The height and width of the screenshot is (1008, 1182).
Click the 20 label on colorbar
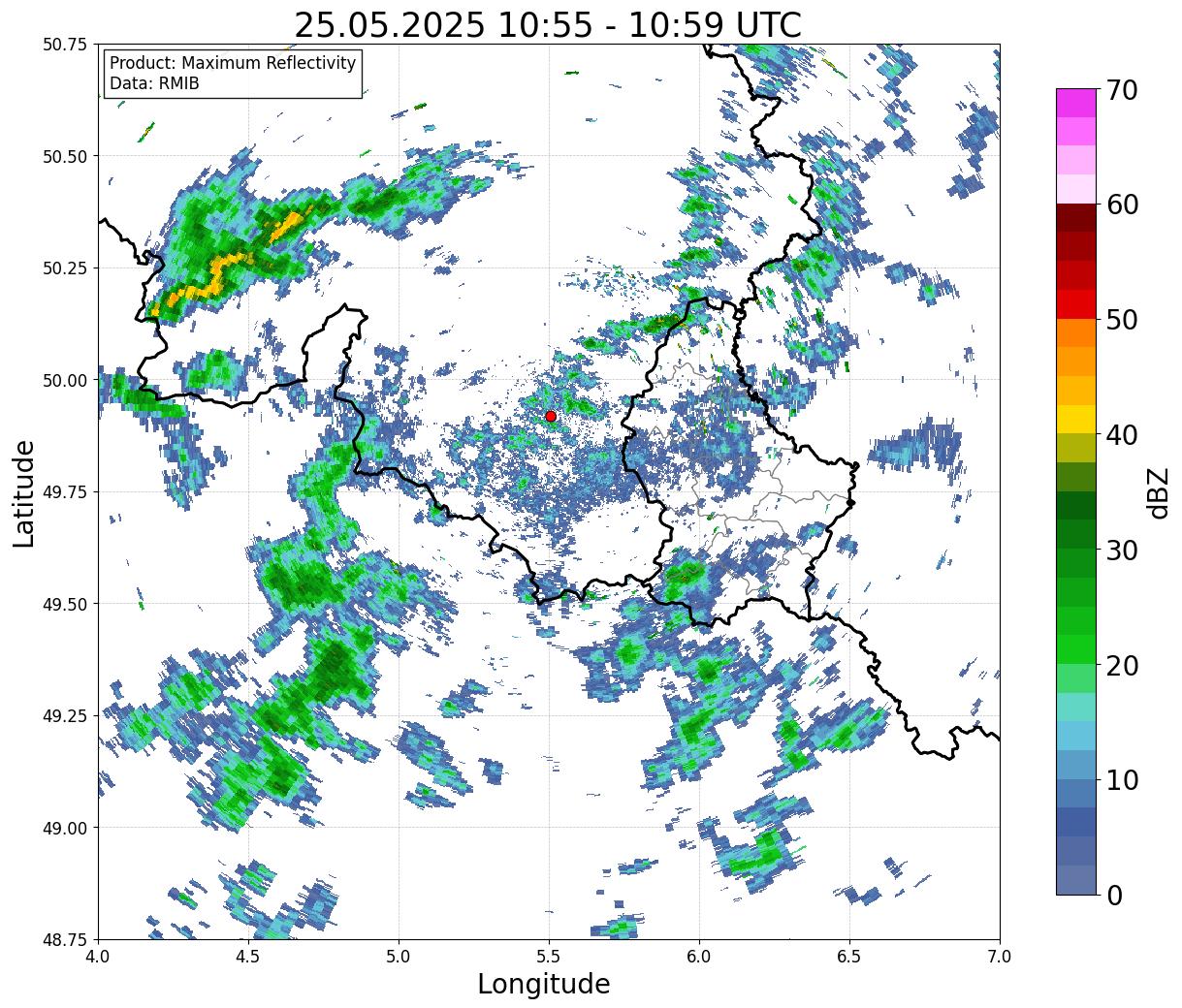pos(1122,665)
